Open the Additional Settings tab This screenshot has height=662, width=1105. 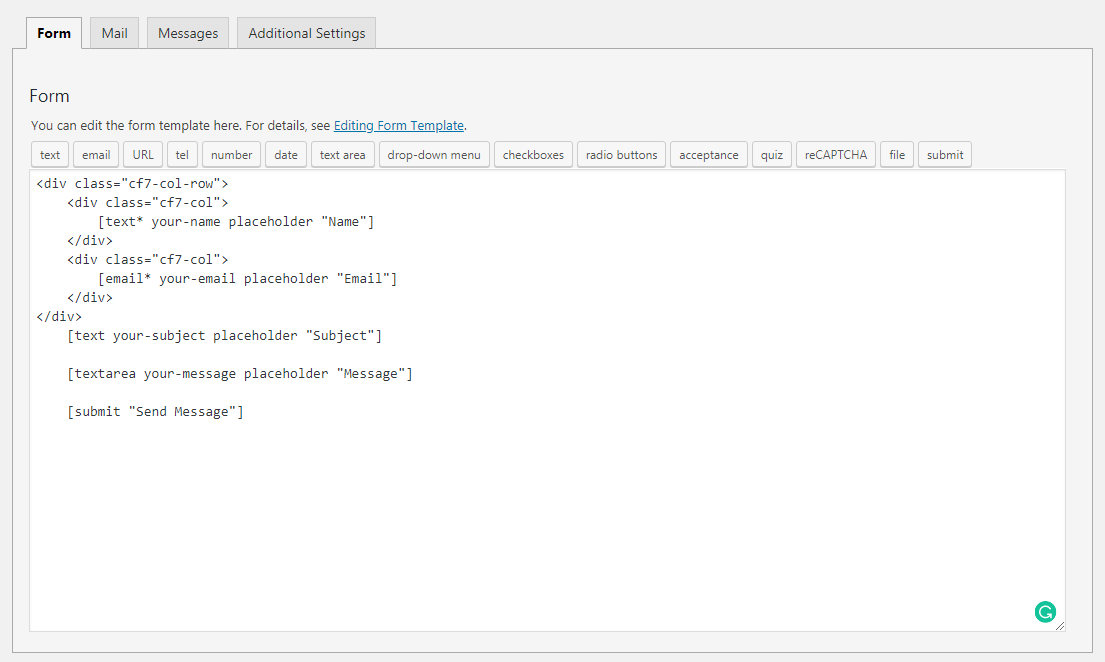306,33
